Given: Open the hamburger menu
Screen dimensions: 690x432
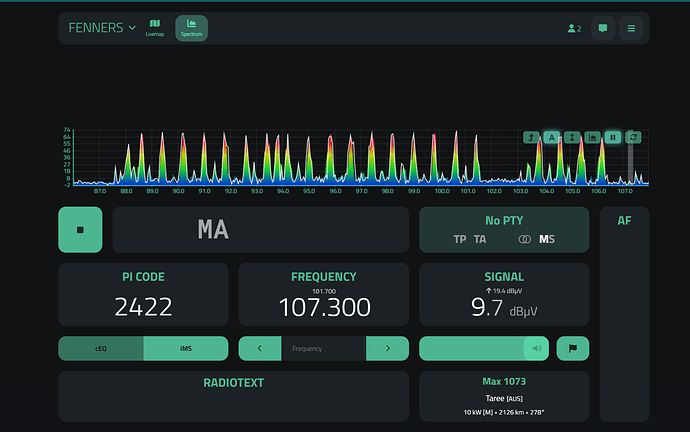Looking at the screenshot, I should point(631,28).
